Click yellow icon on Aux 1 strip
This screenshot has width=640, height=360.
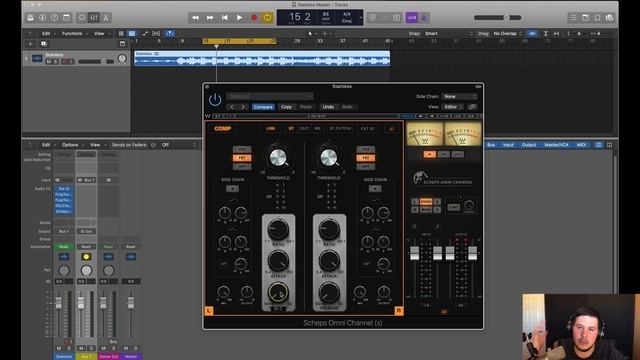pos(86,257)
